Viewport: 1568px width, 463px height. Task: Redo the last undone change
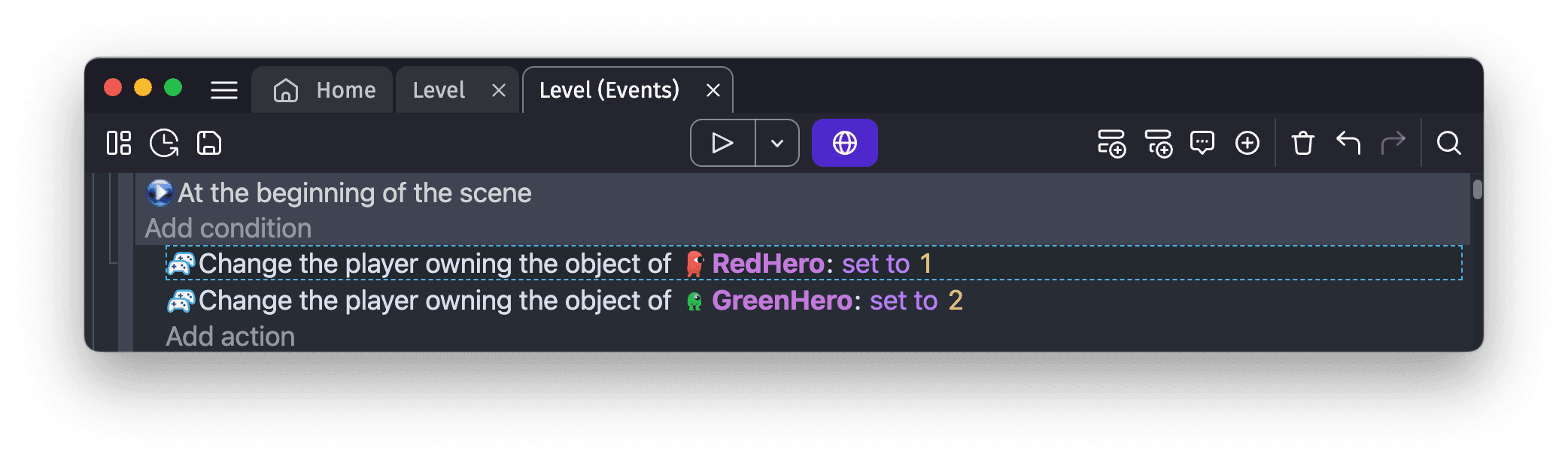click(1394, 142)
